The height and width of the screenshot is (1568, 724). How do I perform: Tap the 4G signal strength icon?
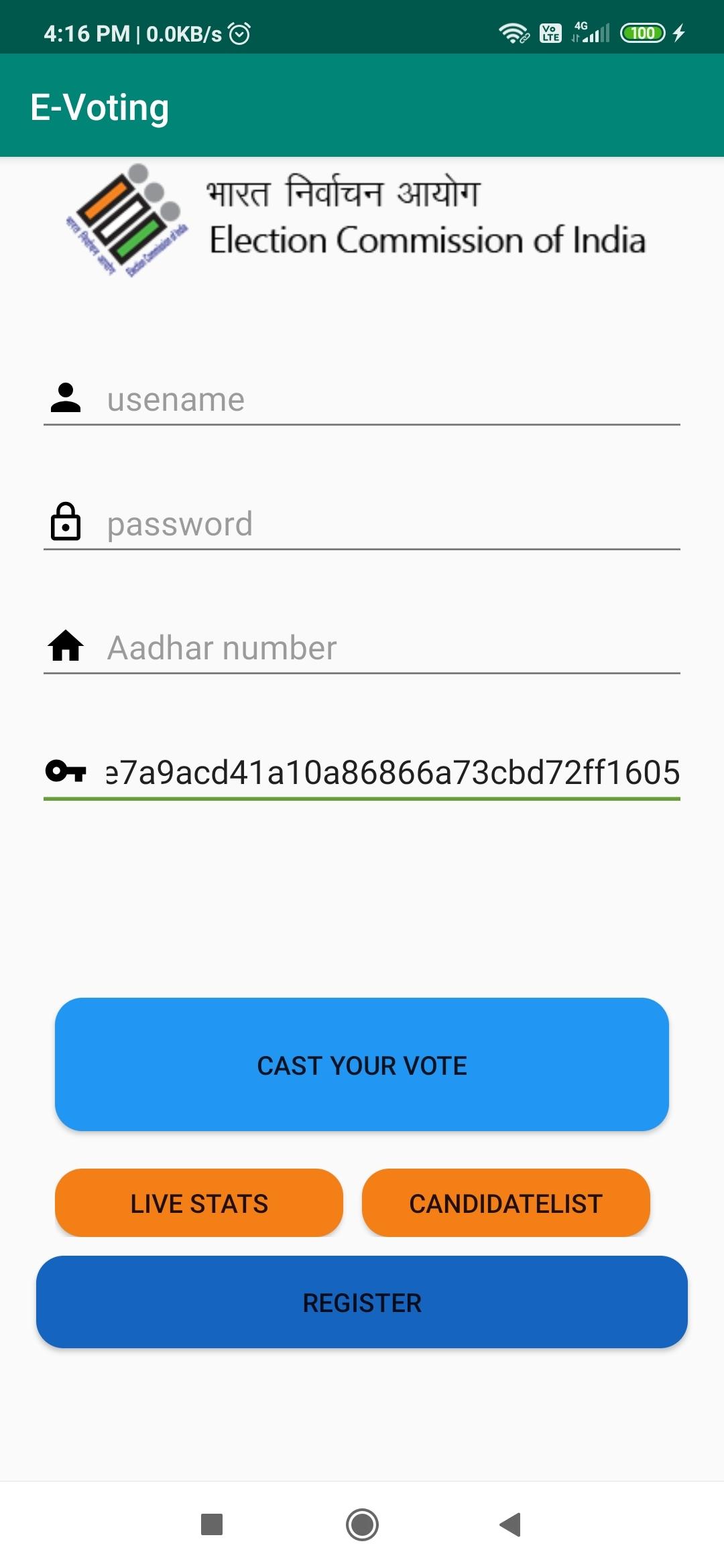591,32
